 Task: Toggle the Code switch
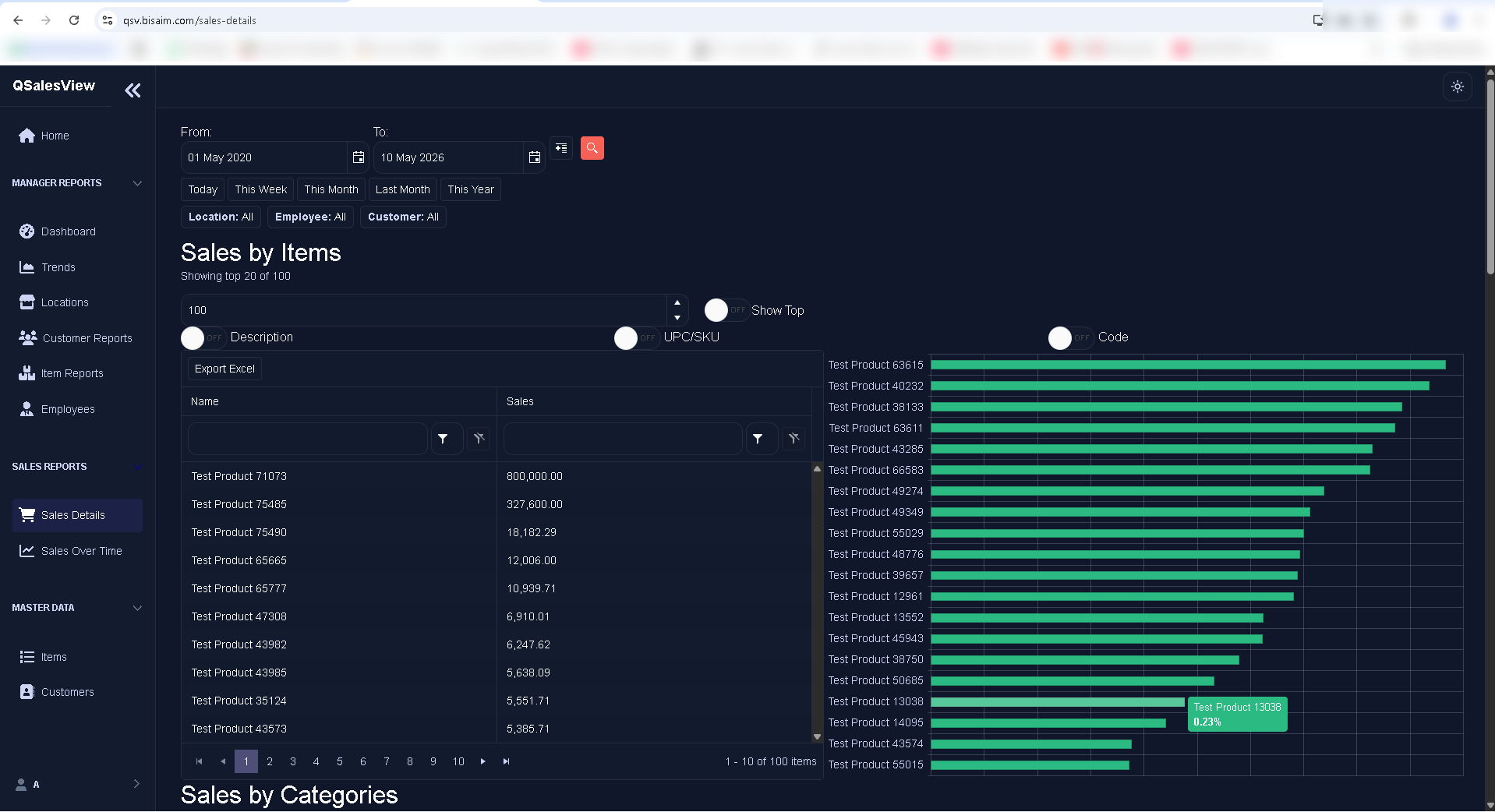[1071, 337]
